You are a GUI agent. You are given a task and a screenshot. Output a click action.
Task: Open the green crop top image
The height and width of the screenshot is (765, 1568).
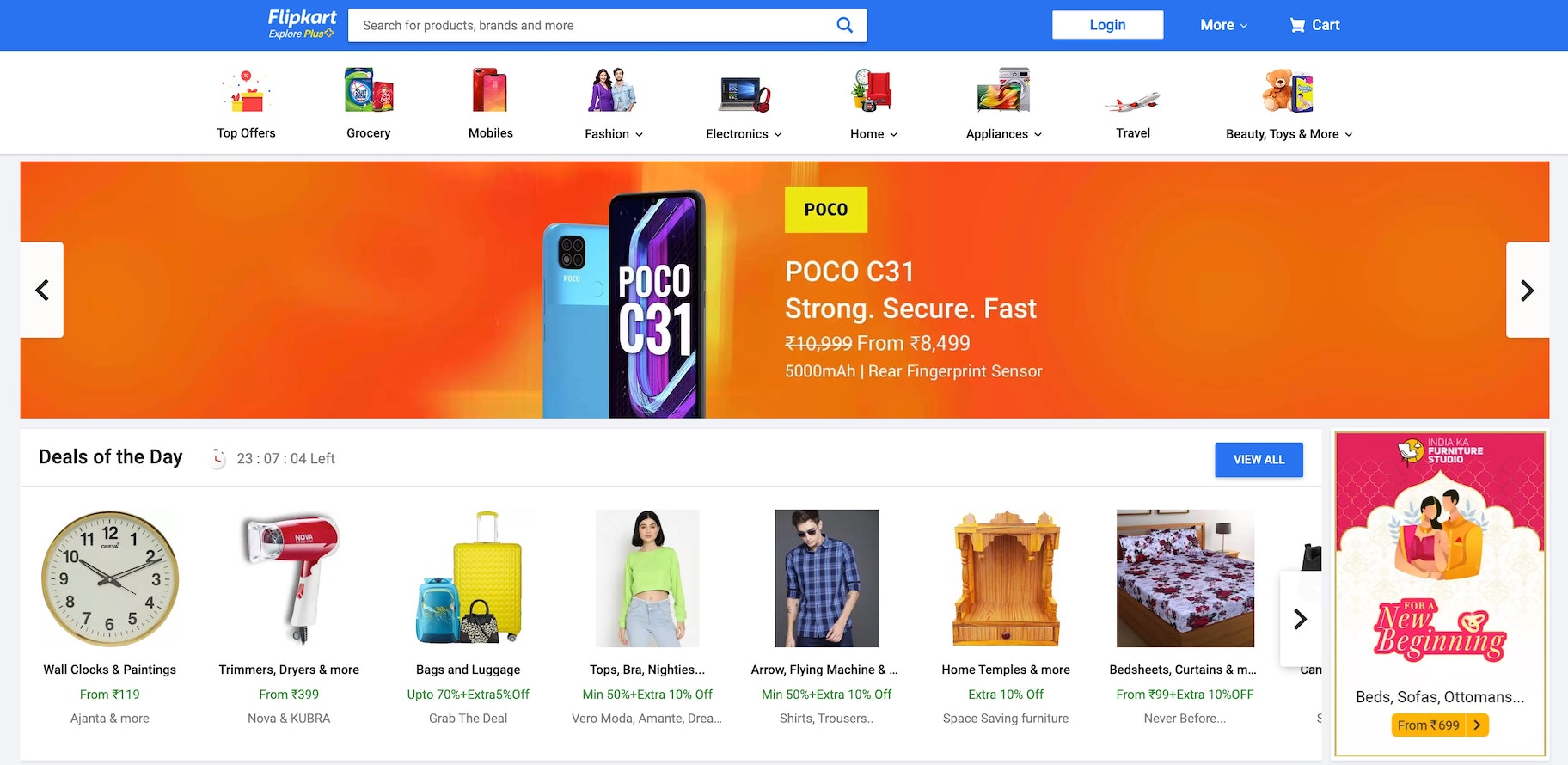pyautogui.click(x=647, y=578)
